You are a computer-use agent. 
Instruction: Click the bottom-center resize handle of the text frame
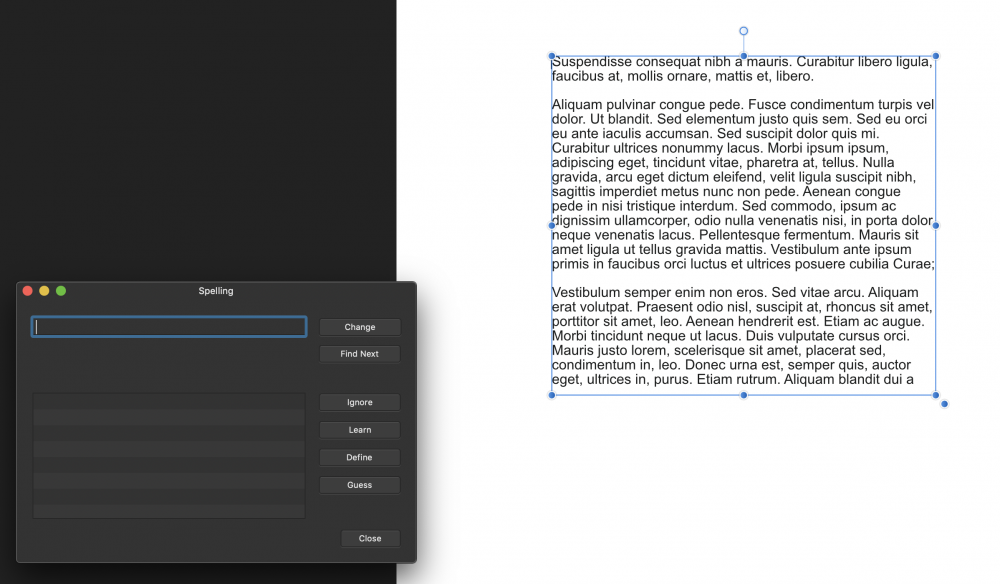pos(743,395)
